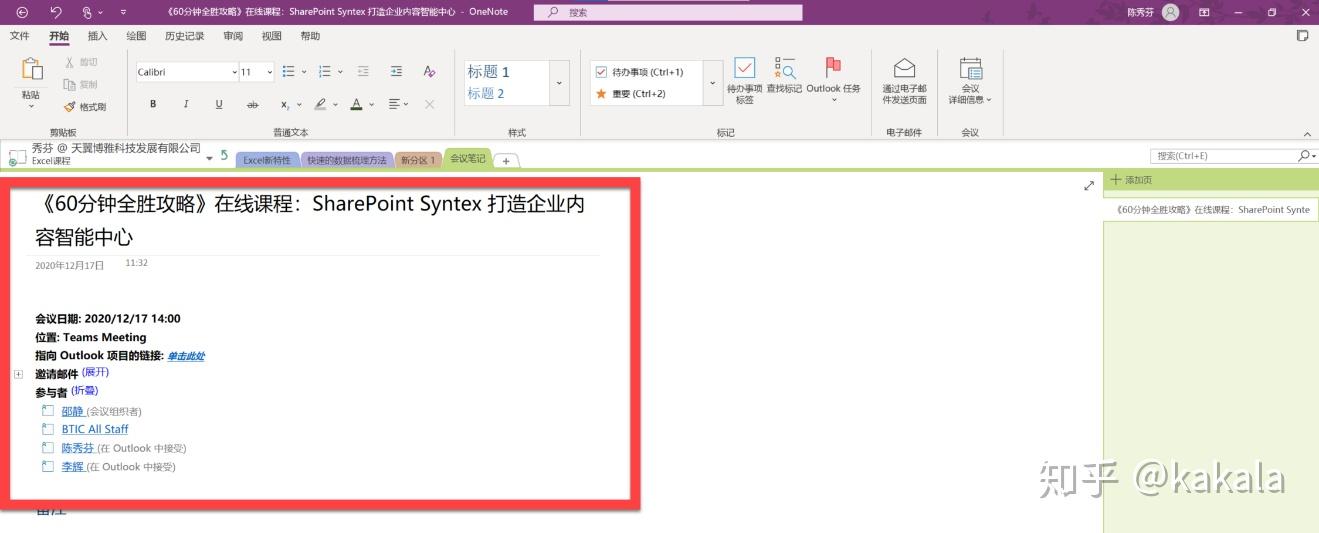Decrease indent of paragraph
This screenshot has height=533, width=1319.
pyautogui.click(x=364, y=72)
